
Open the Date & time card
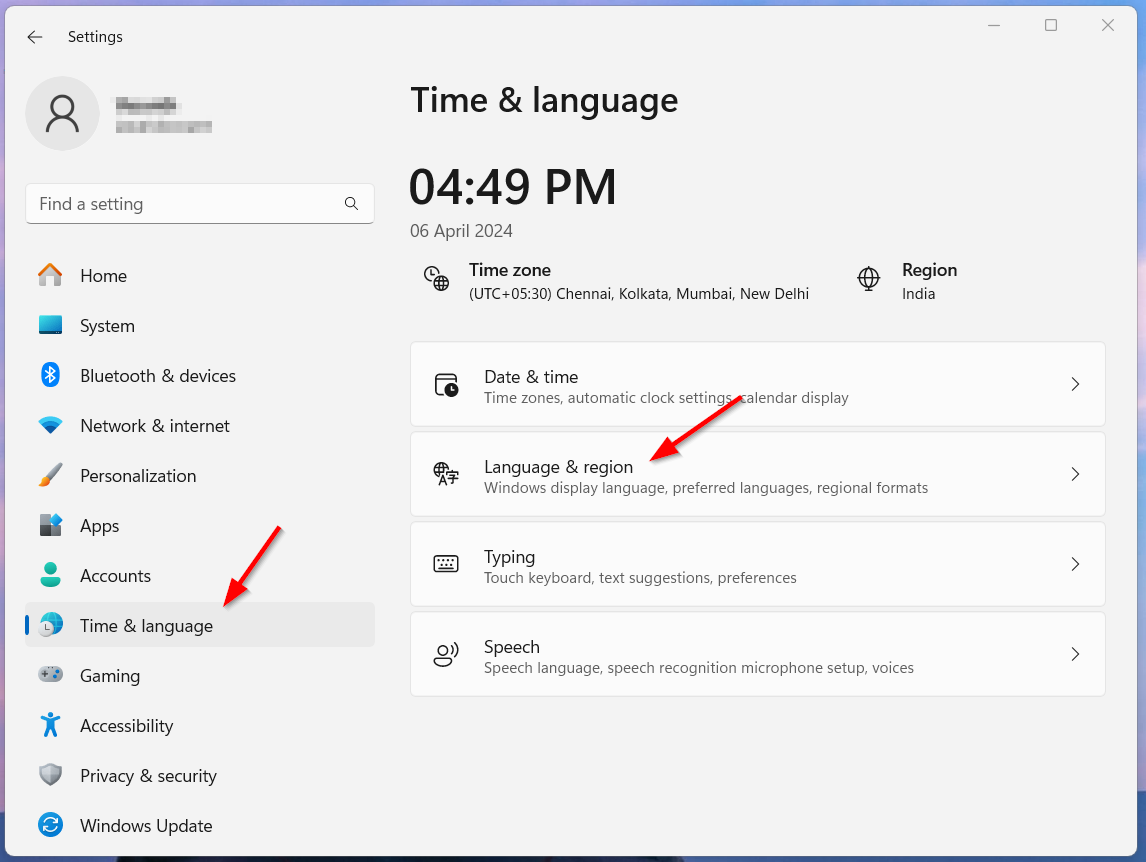tap(758, 384)
